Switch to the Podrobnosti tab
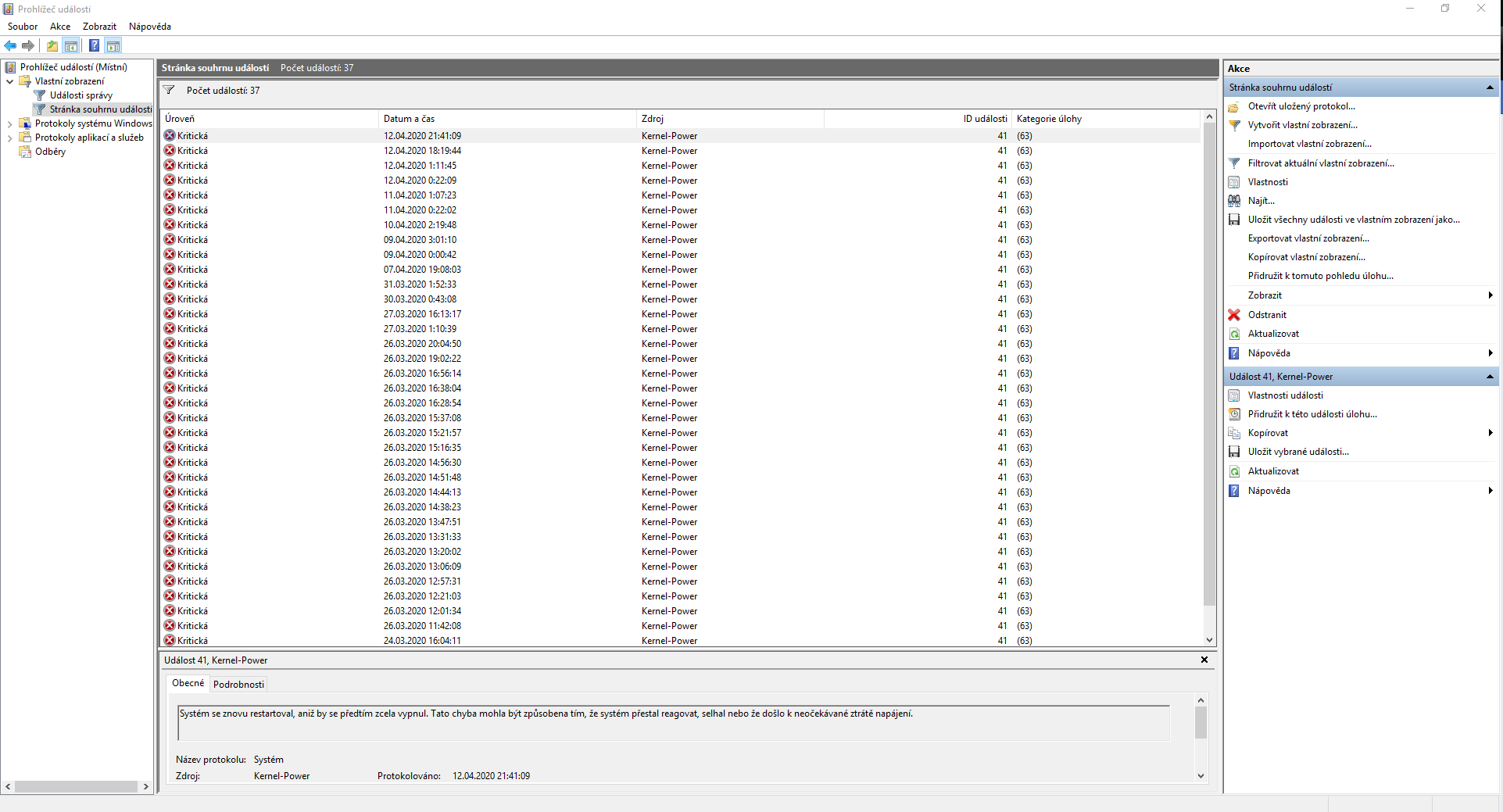 238,685
